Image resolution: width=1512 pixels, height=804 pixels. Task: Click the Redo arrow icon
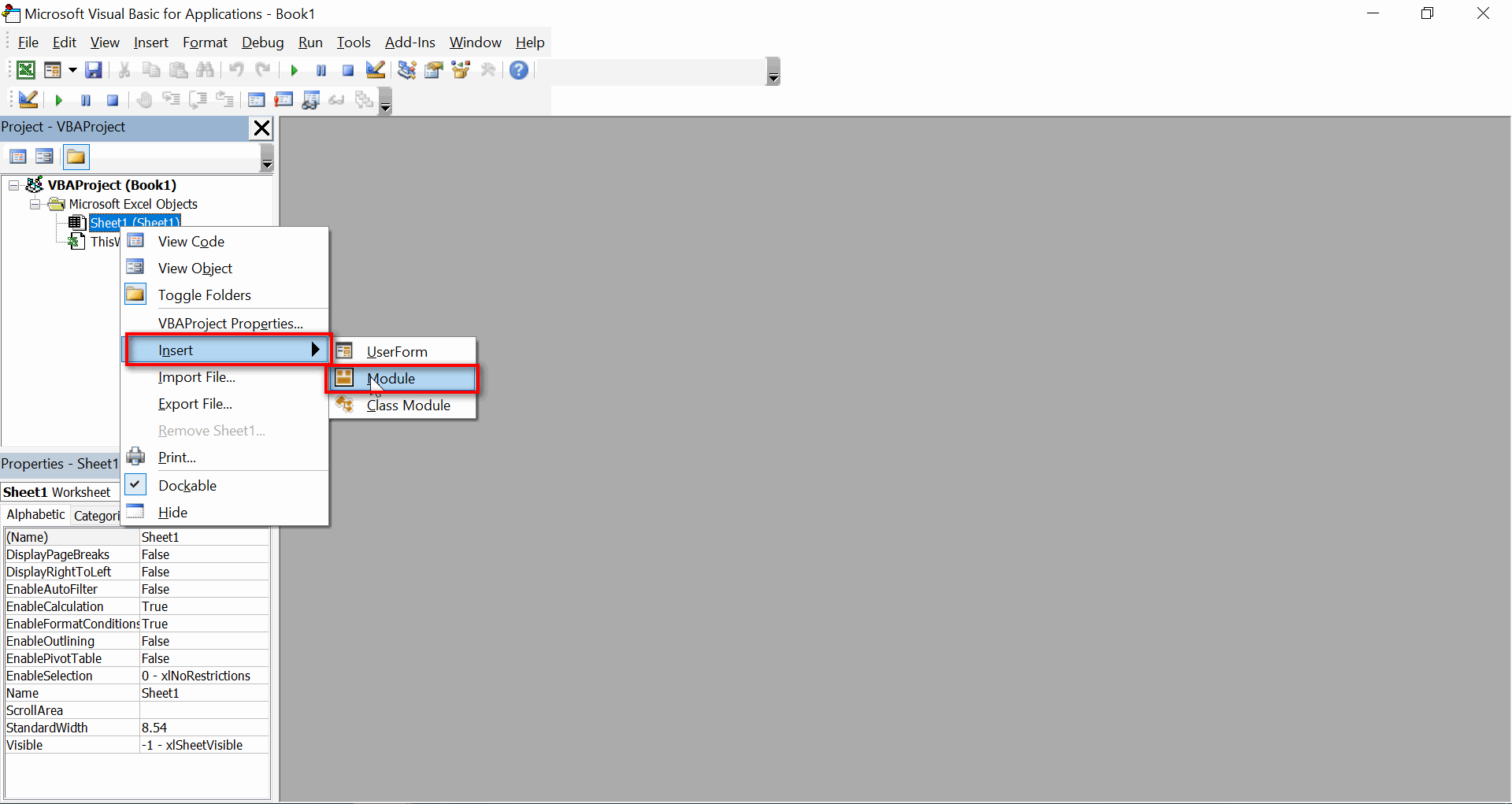point(263,70)
